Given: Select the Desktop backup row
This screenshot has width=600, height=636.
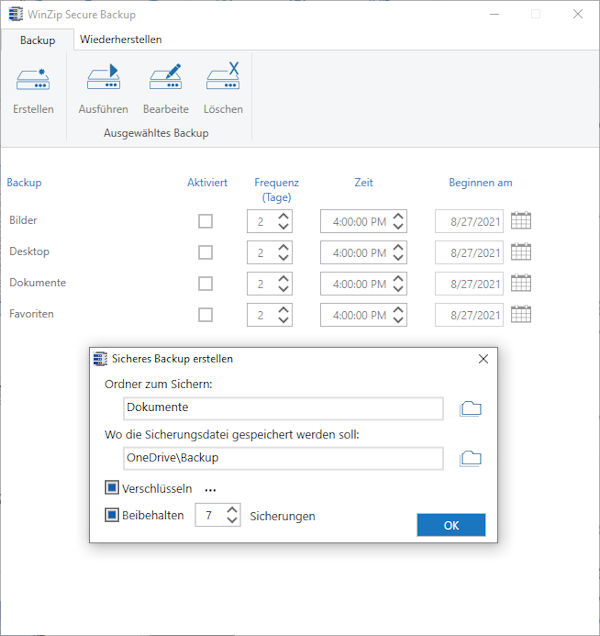Looking at the screenshot, I should (x=29, y=251).
